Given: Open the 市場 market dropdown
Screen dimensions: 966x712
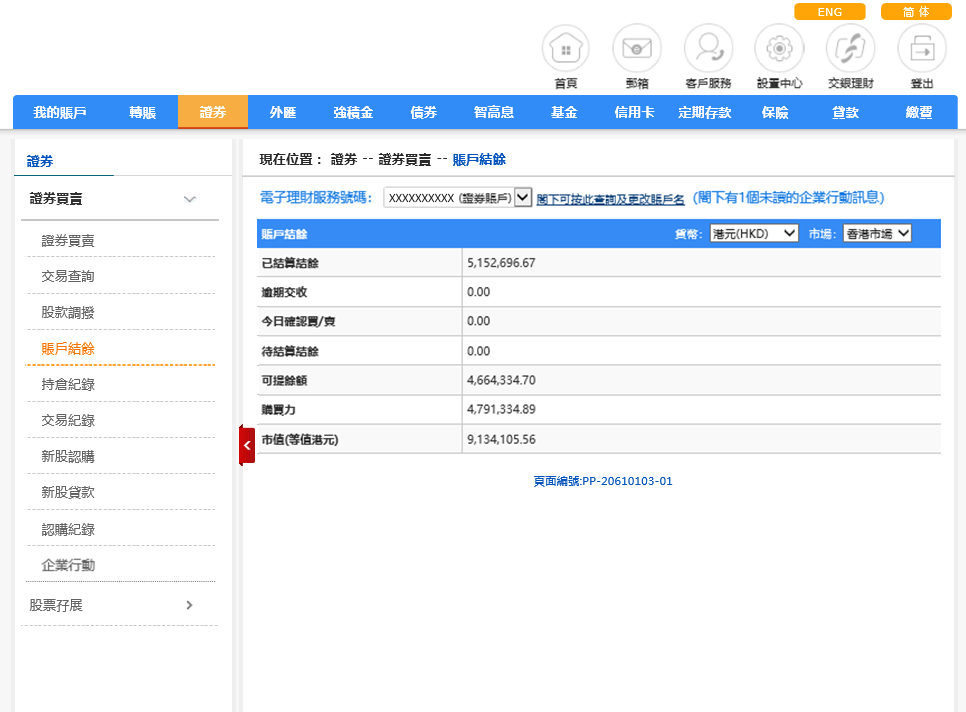Looking at the screenshot, I should coord(877,233).
